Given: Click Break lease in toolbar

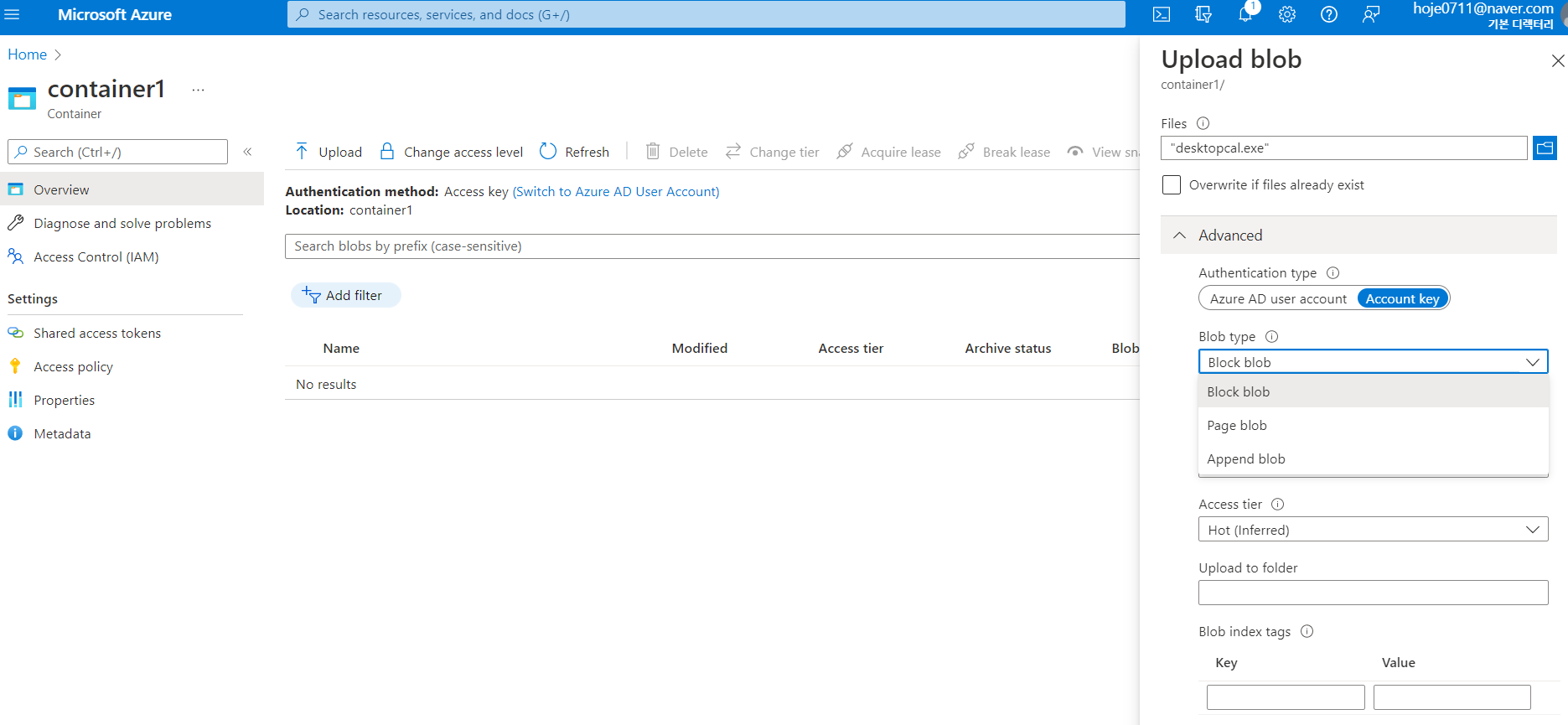Looking at the screenshot, I should [x=1004, y=152].
